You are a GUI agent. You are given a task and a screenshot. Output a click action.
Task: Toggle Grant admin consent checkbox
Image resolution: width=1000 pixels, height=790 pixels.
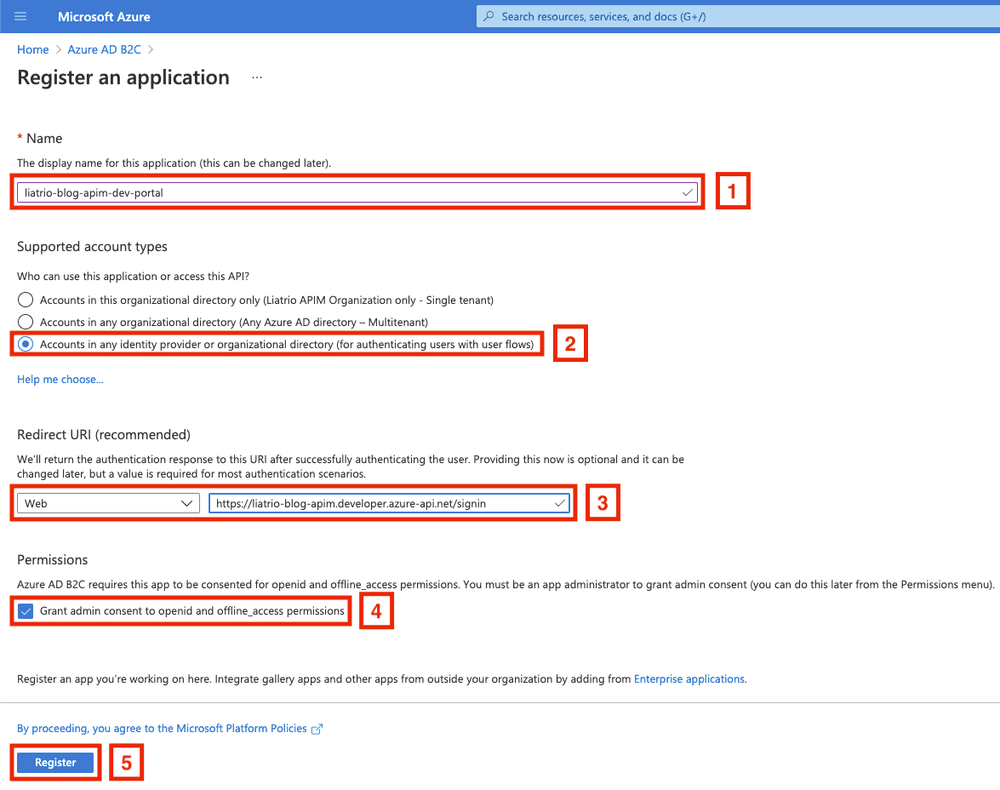click(26, 611)
